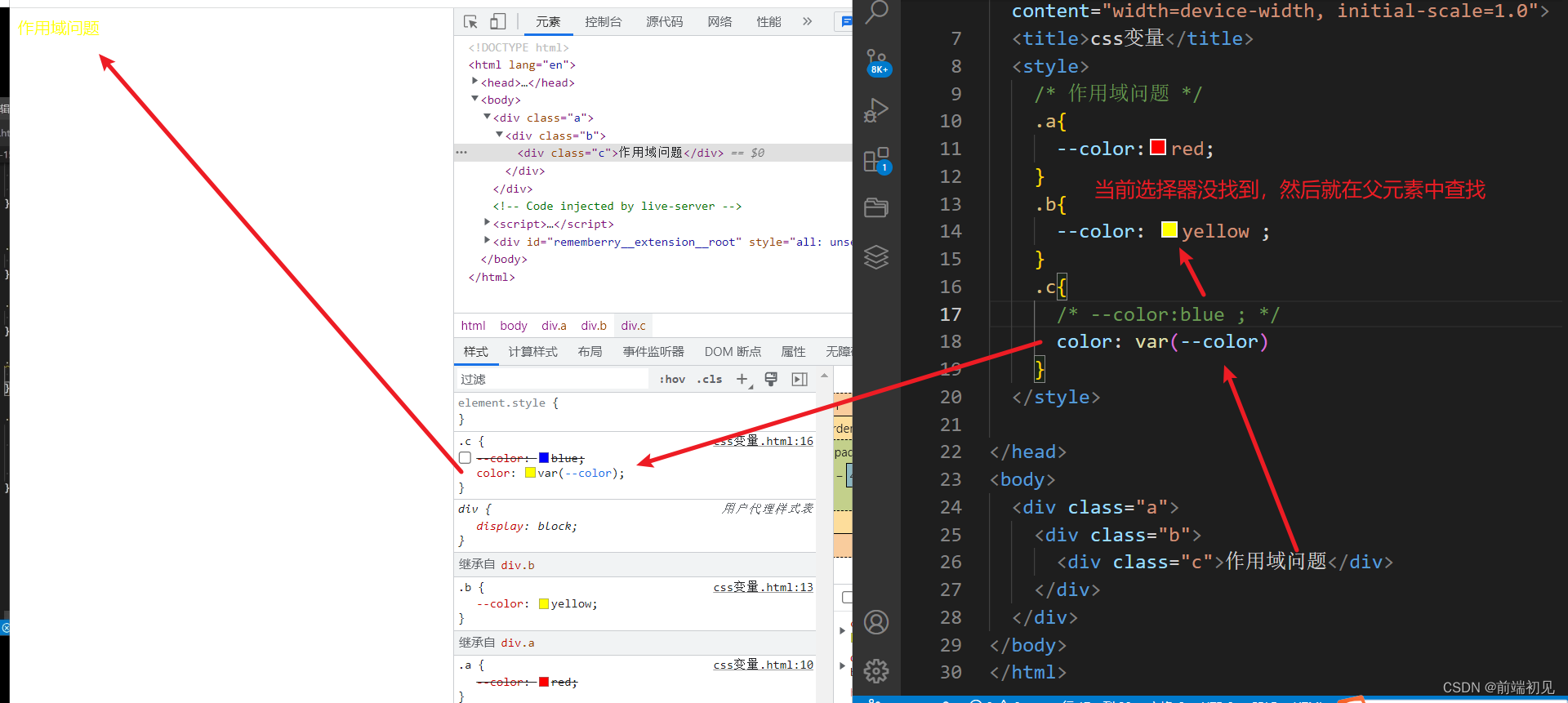1568x703 pixels.
Task: Open the 事件监听器 (Event Listeners) sub-tab
Action: pos(653,352)
